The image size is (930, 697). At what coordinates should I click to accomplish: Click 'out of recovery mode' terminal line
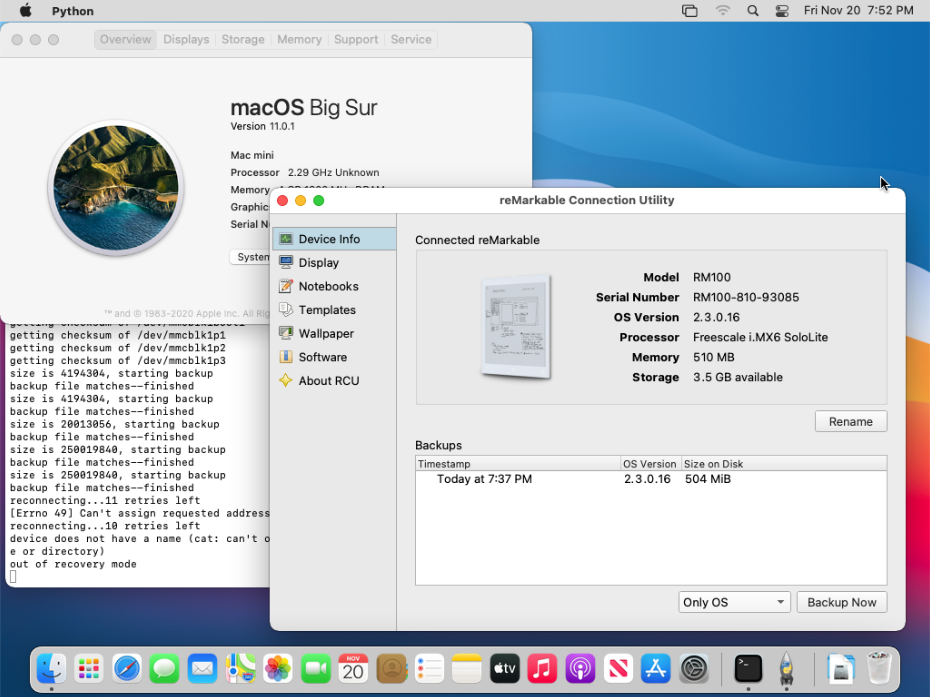(x=73, y=564)
